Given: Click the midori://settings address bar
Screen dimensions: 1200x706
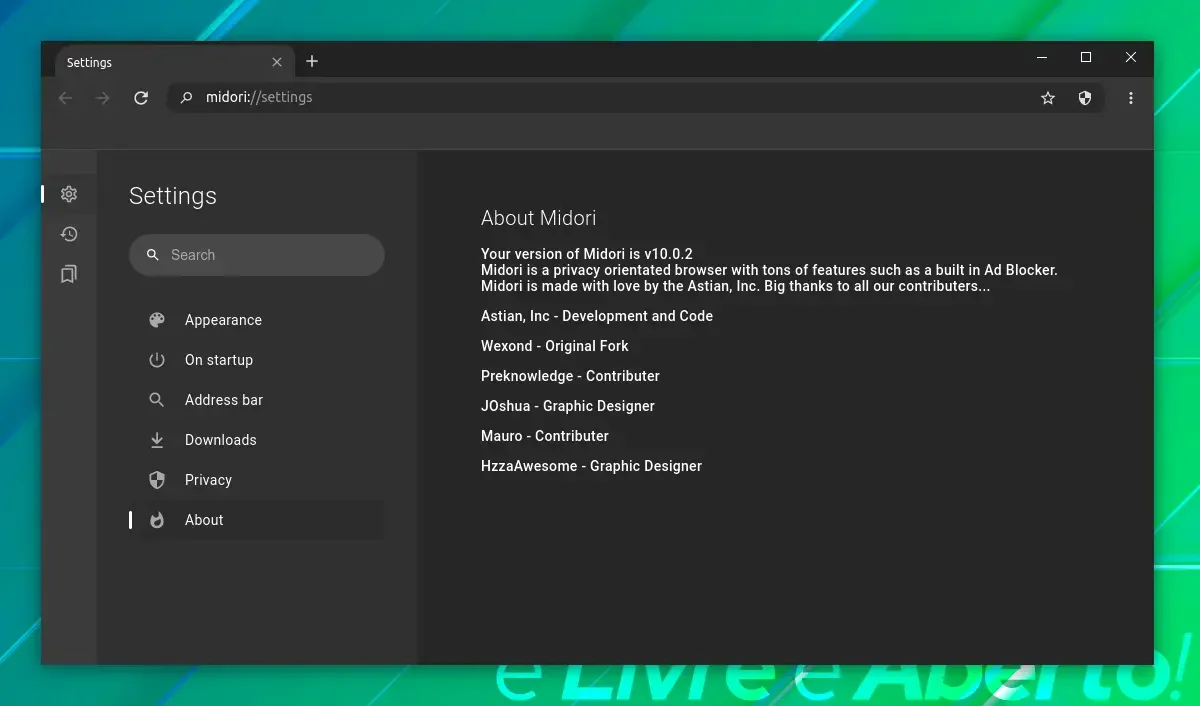Looking at the screenshot, I should coord(600,98).
